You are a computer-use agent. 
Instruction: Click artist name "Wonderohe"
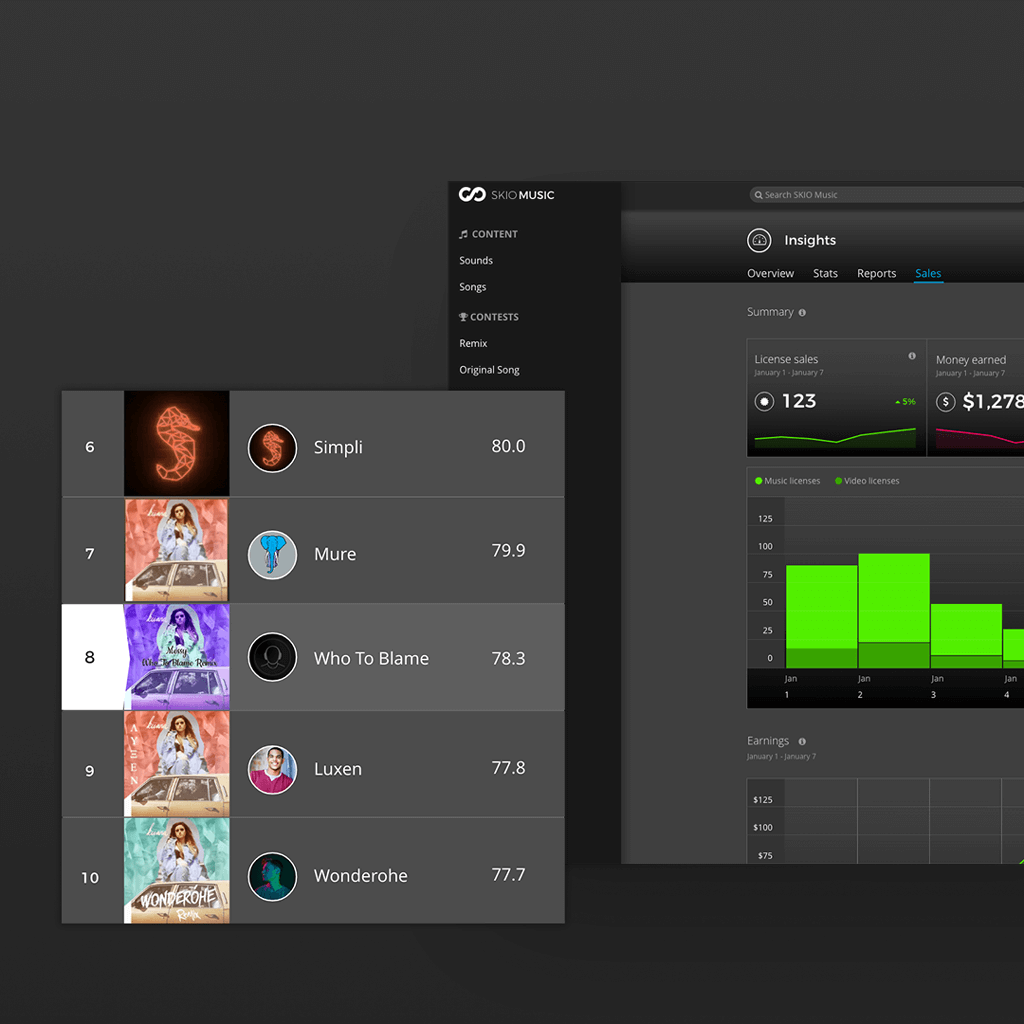coord(360,876)
